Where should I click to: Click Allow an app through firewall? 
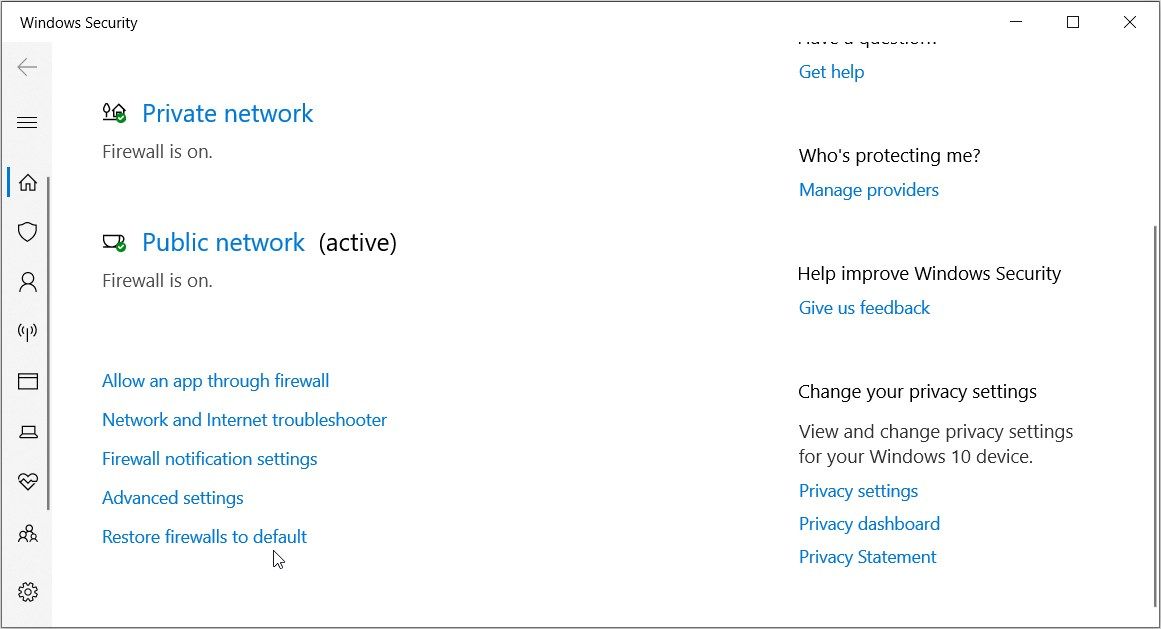click(215, 381)
